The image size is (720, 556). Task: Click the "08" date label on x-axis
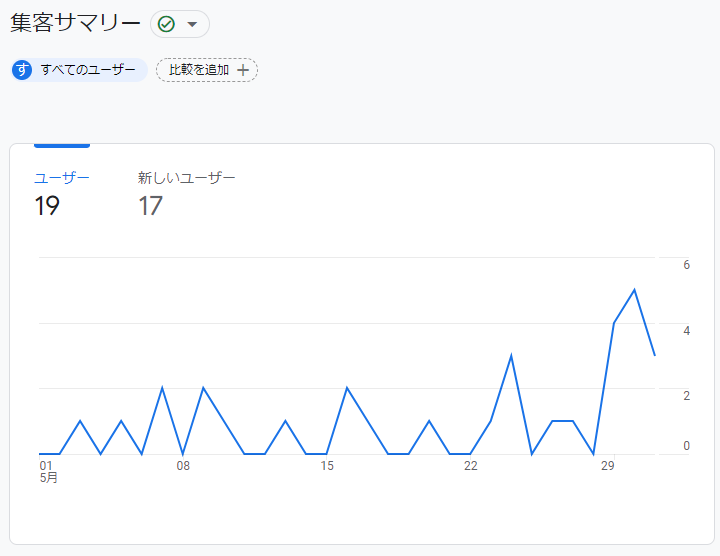coord(183,466)
